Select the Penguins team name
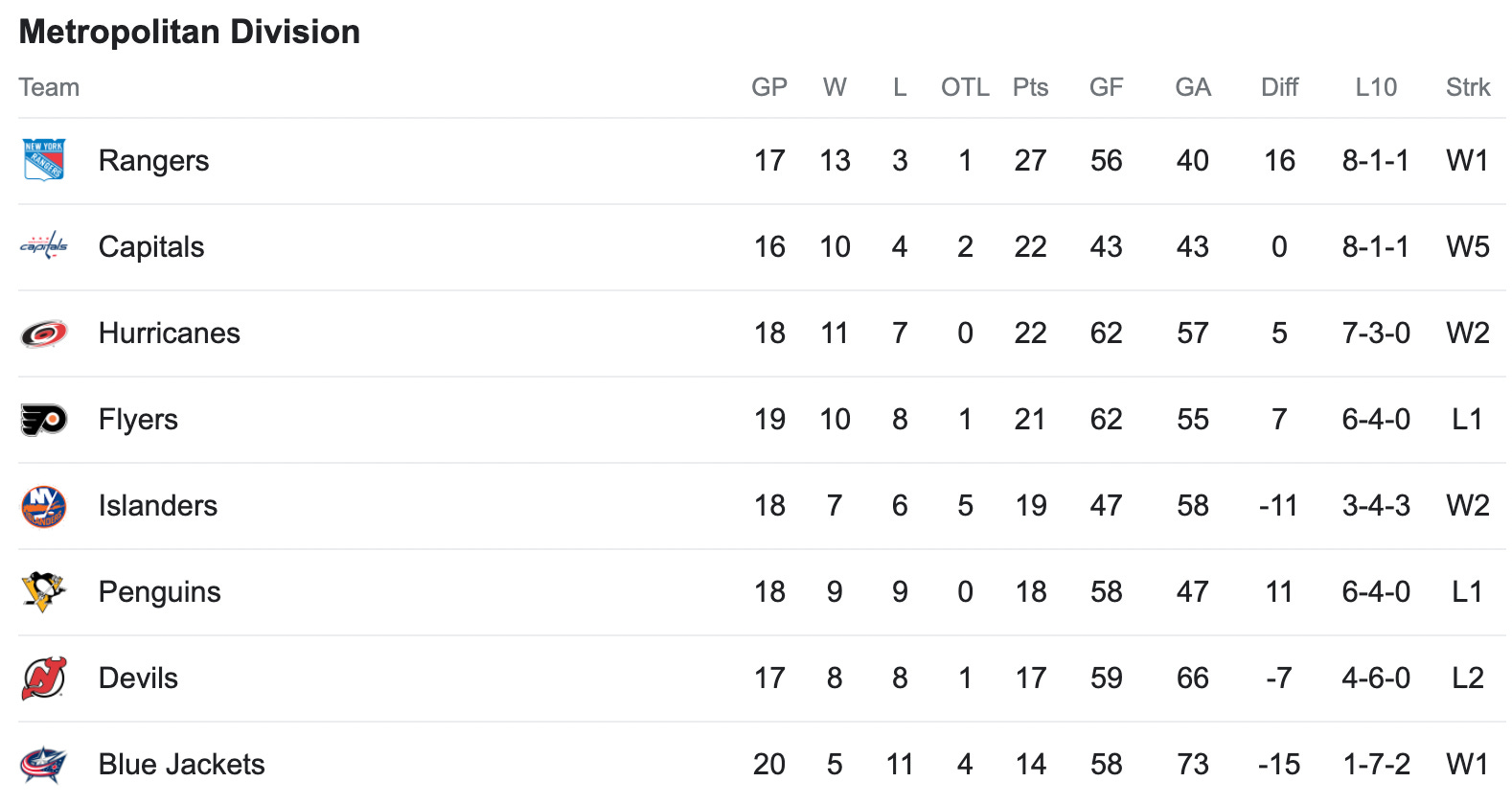Screen dimensions: 1512x805 159,592
